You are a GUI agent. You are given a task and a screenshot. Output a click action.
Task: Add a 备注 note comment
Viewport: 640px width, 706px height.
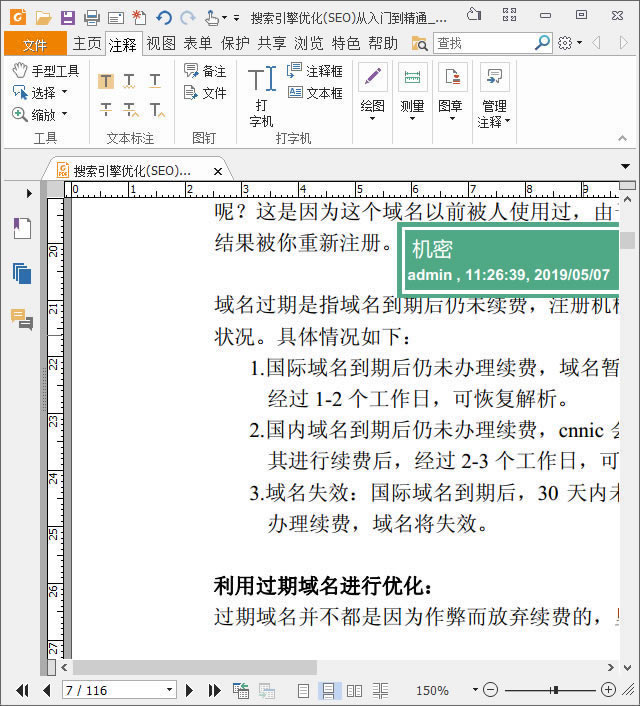pyautogui.click(x=205, y=71)
